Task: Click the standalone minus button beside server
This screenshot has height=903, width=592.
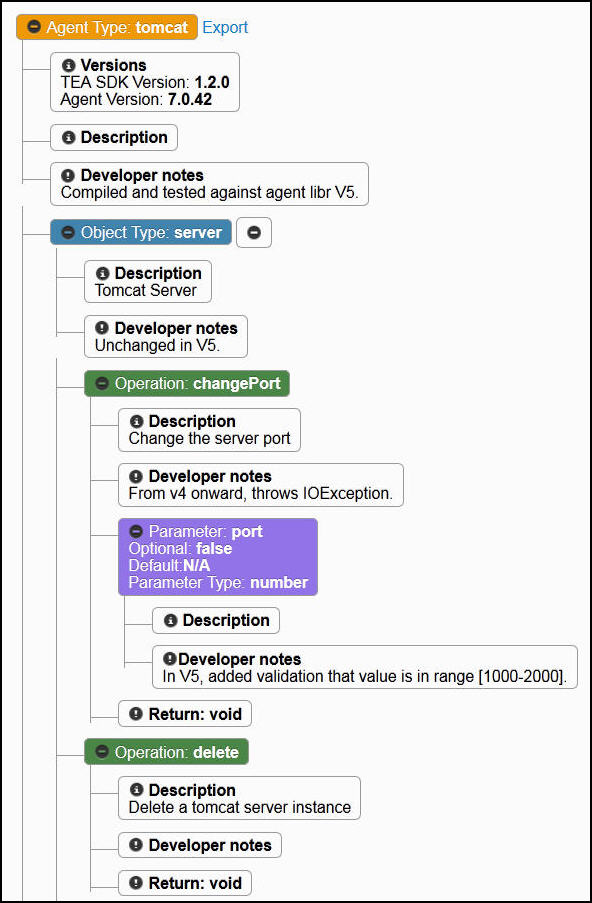Action: pyautogui.click(x=254, y=233)
